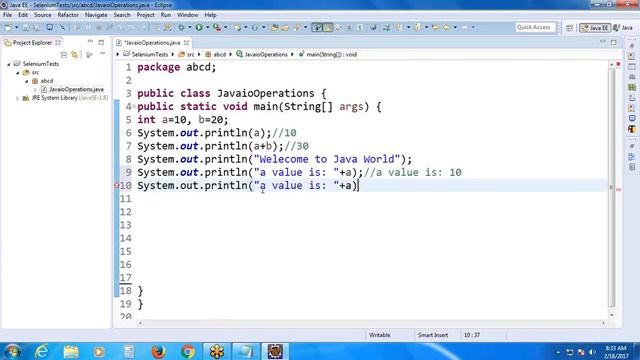Toggle Show Whitespace Characters

pyautogui.click(x=360, y=27)
